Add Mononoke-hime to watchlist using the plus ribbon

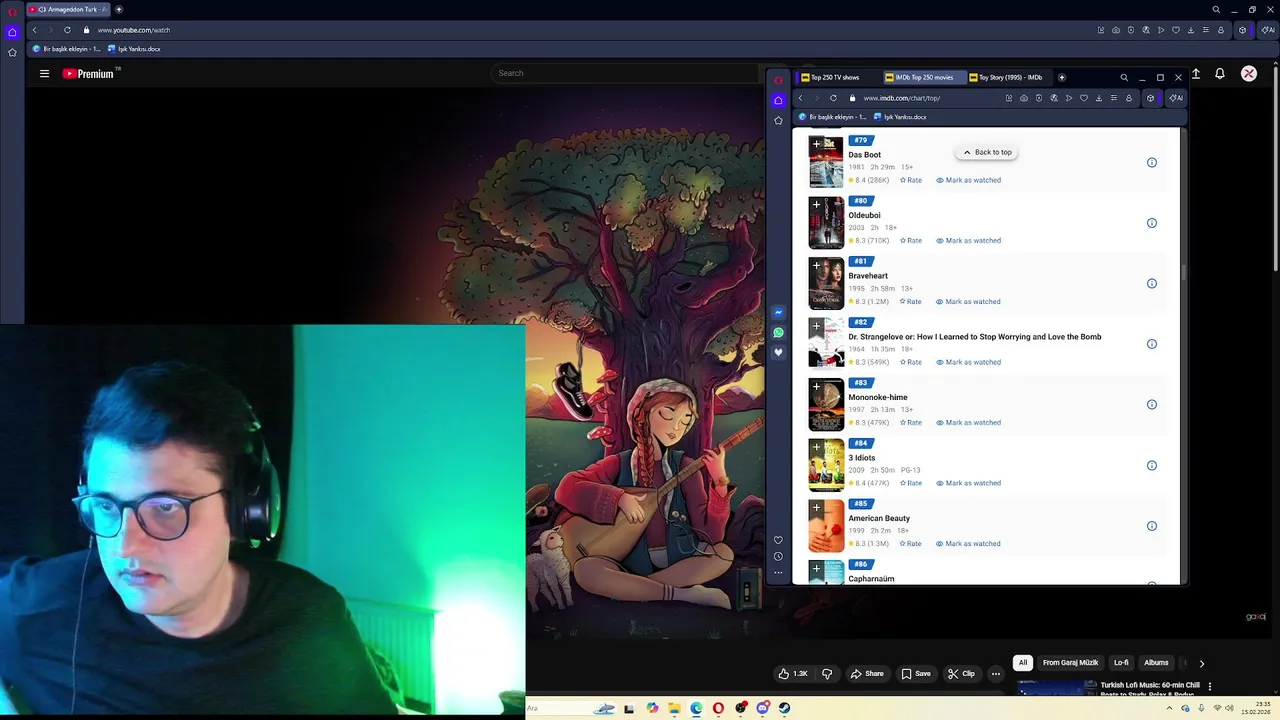[x=816, y=387]
